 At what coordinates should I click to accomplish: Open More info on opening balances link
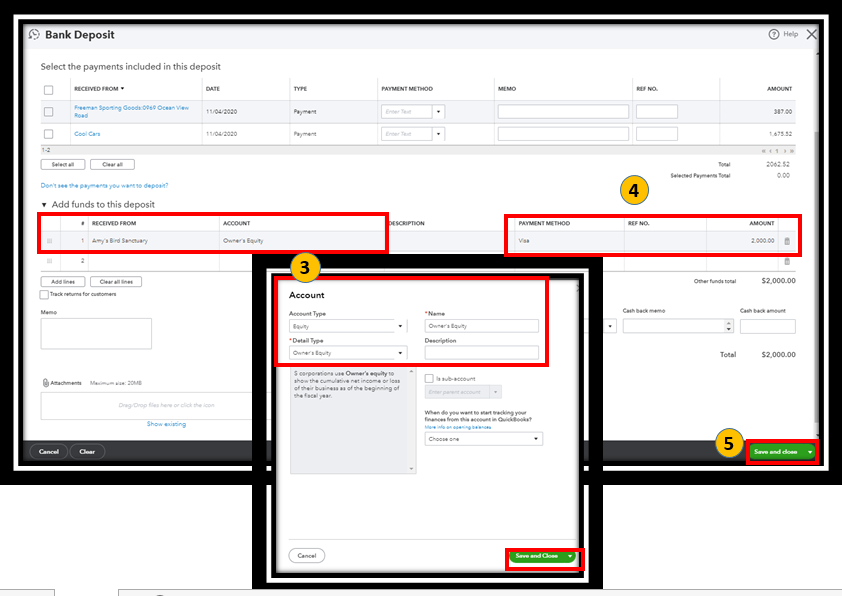[458, 427]
